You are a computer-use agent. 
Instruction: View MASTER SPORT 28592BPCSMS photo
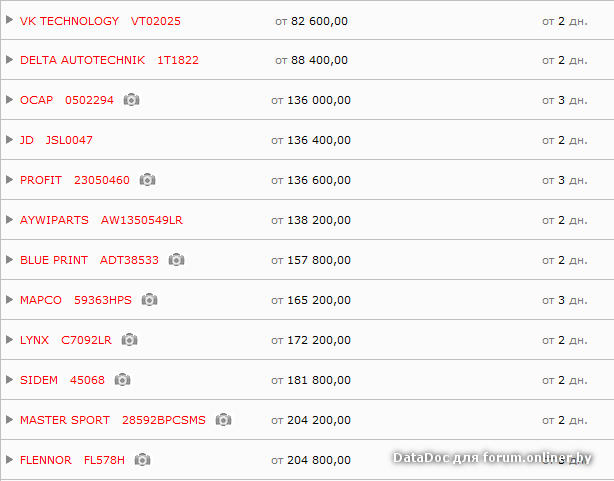pos(224,420)
